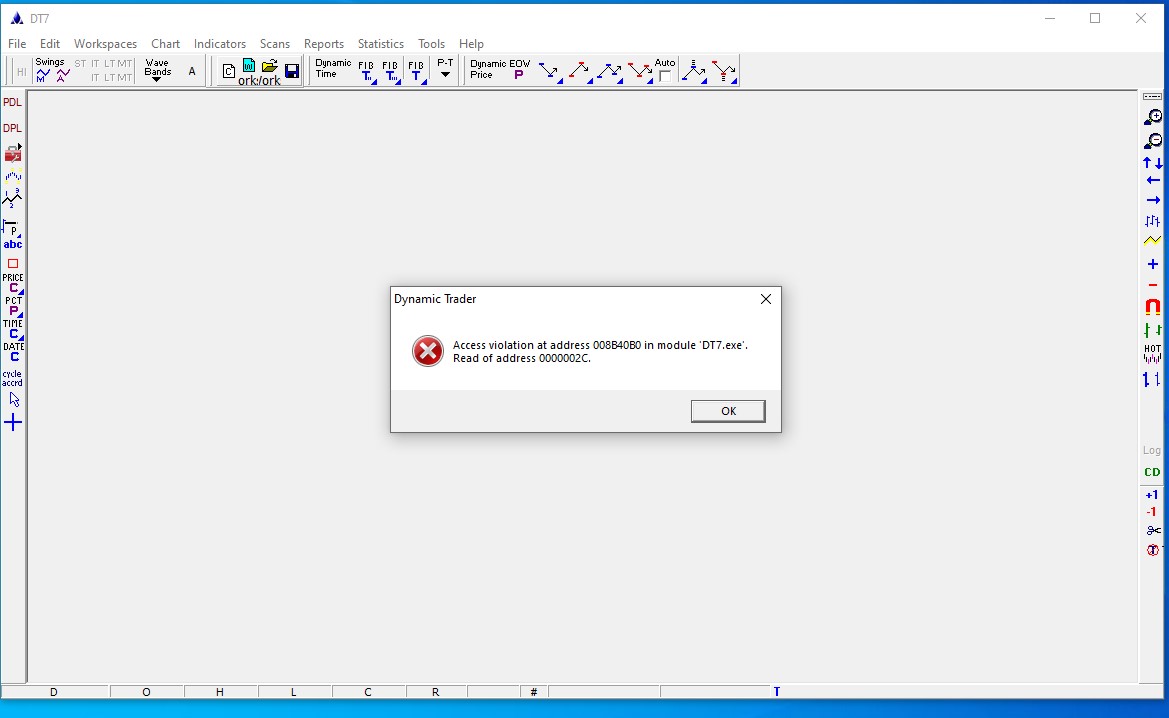Click the yellow zigzag line icon
Image resolution: width=1169 pixels, height=718 pixels.
(x=1153, y=240)
